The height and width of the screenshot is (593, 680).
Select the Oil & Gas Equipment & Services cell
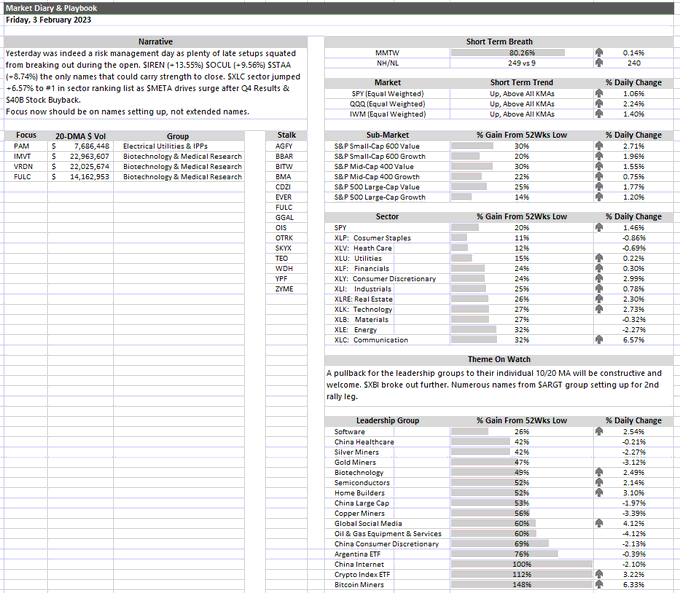[x=387, y=534]
